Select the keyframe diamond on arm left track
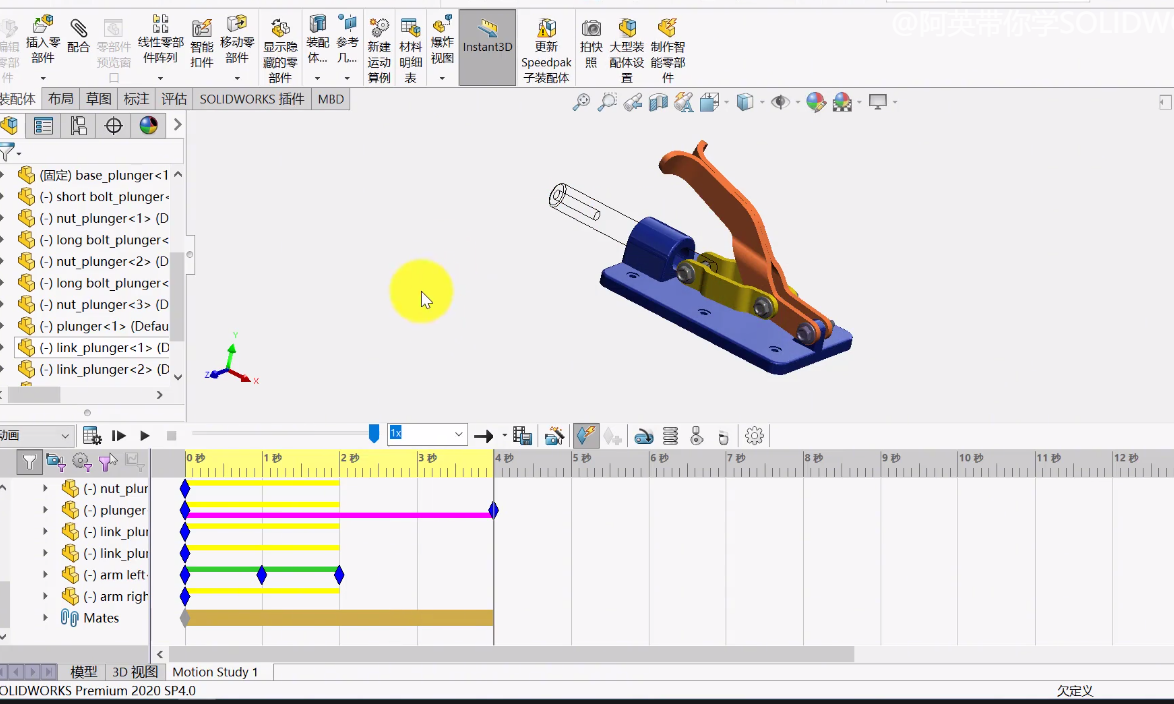 (x=262, y=574)
